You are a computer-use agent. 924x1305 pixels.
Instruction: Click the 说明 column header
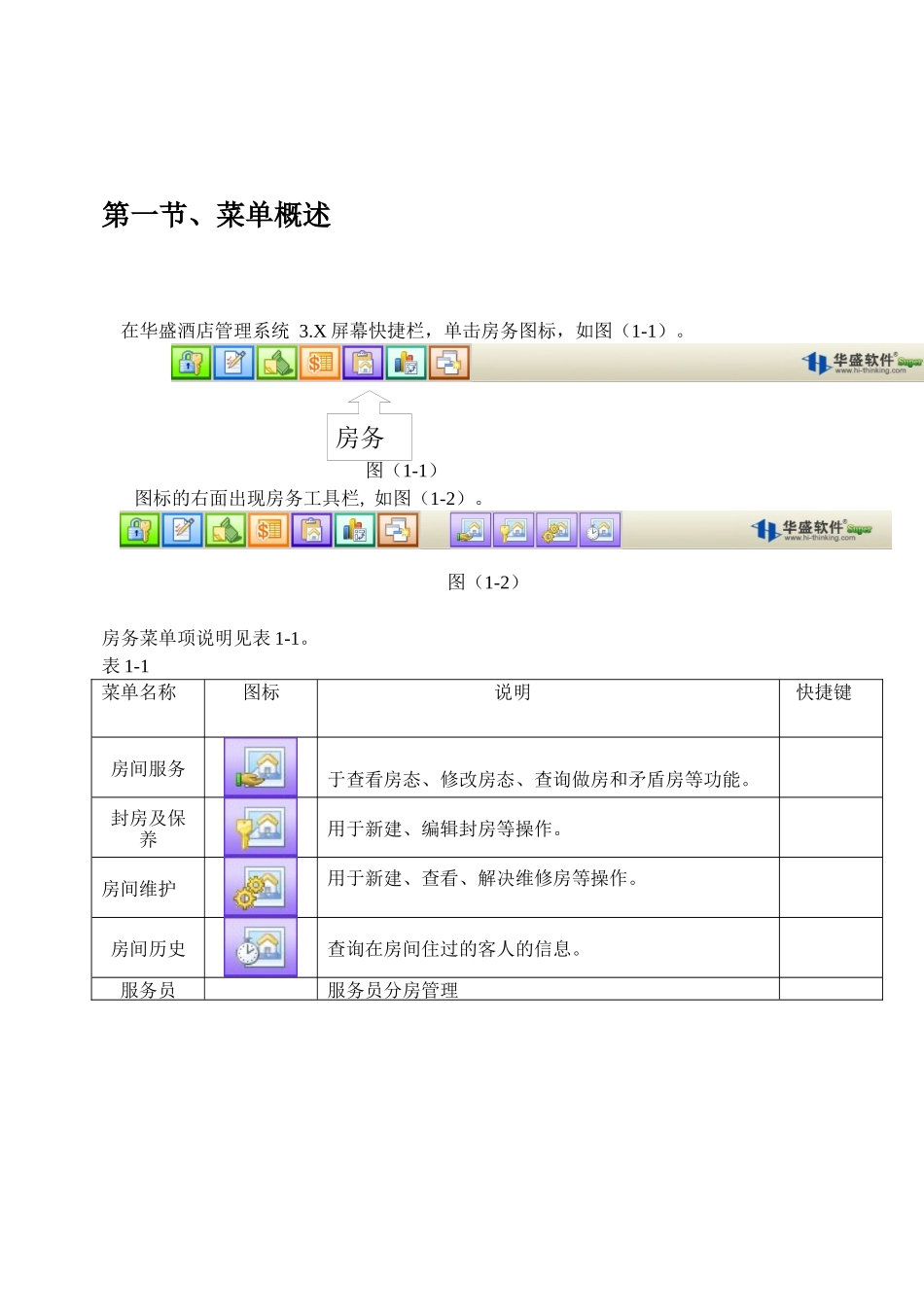pos(513,692)
